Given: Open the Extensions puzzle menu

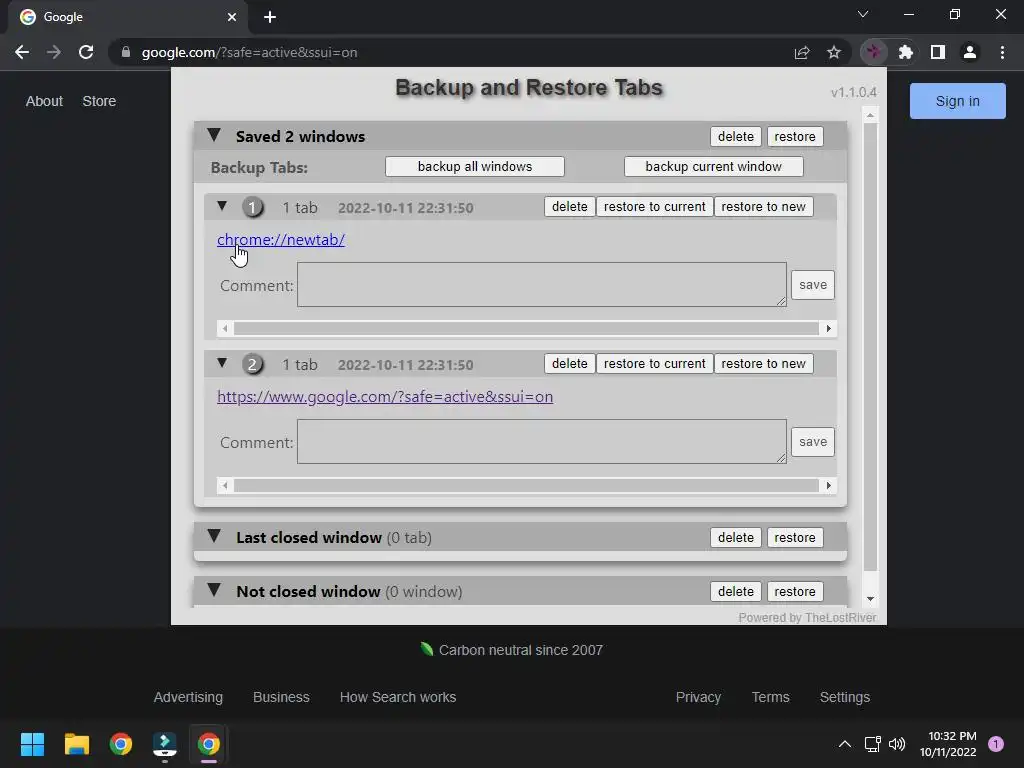Looking at the screenshot, I should (x=906, y=52).
